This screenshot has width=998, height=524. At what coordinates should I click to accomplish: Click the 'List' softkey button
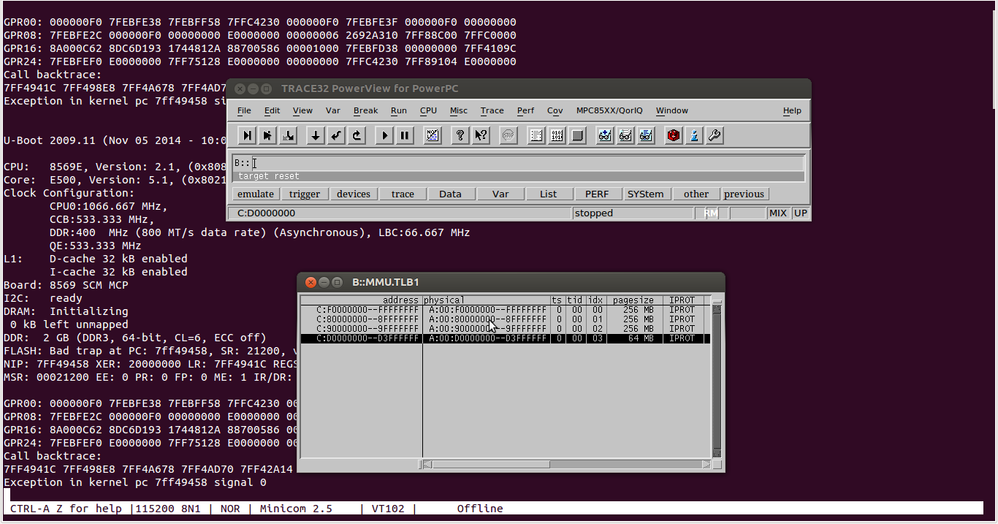pos(548,194)
